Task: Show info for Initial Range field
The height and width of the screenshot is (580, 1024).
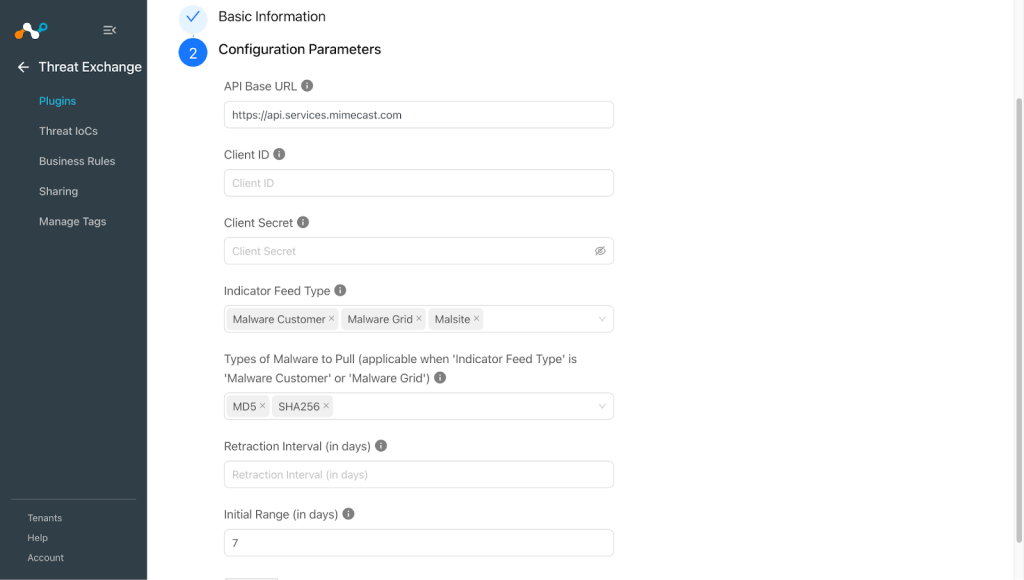Action: pyautogui.click(x=348, y=514)
